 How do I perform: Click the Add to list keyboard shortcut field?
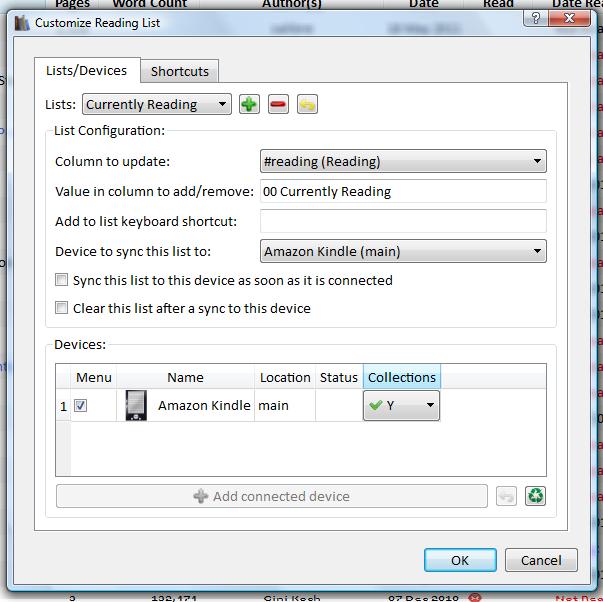tap(403, 221)
